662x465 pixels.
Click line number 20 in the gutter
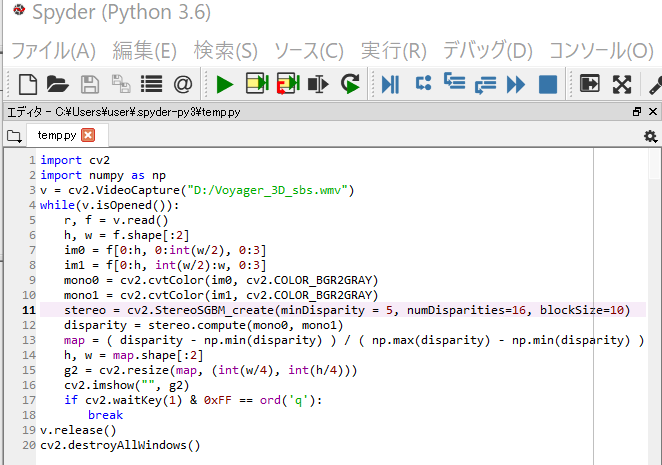coord(29,445)
